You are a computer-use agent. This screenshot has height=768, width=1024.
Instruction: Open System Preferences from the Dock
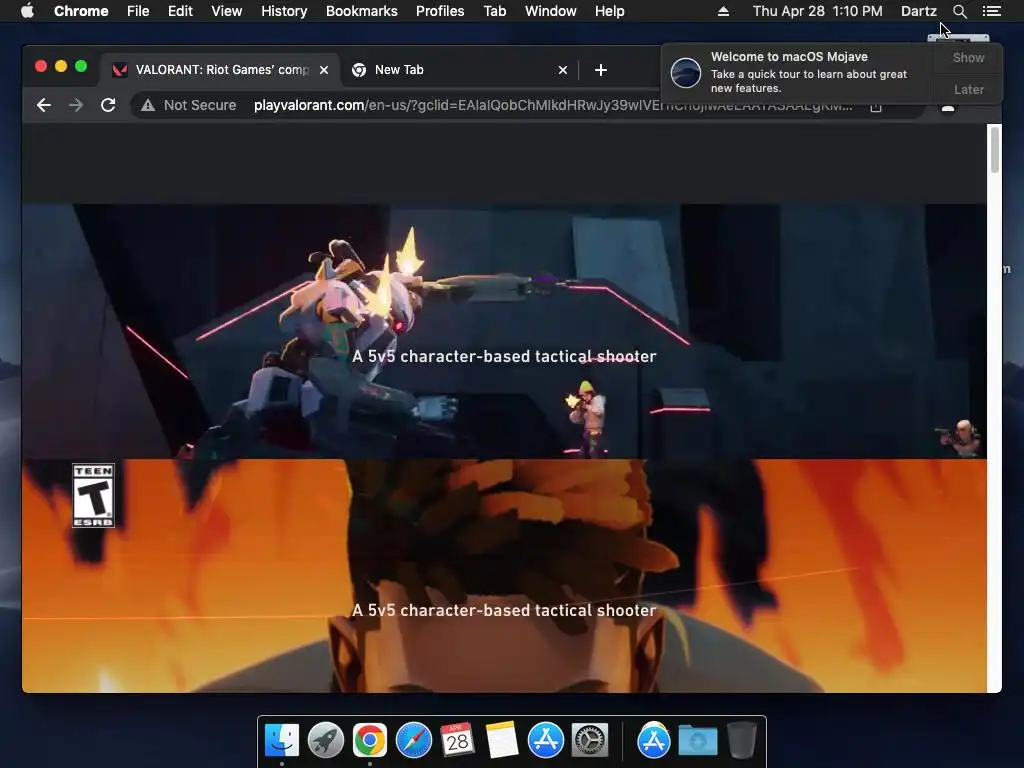590,740
